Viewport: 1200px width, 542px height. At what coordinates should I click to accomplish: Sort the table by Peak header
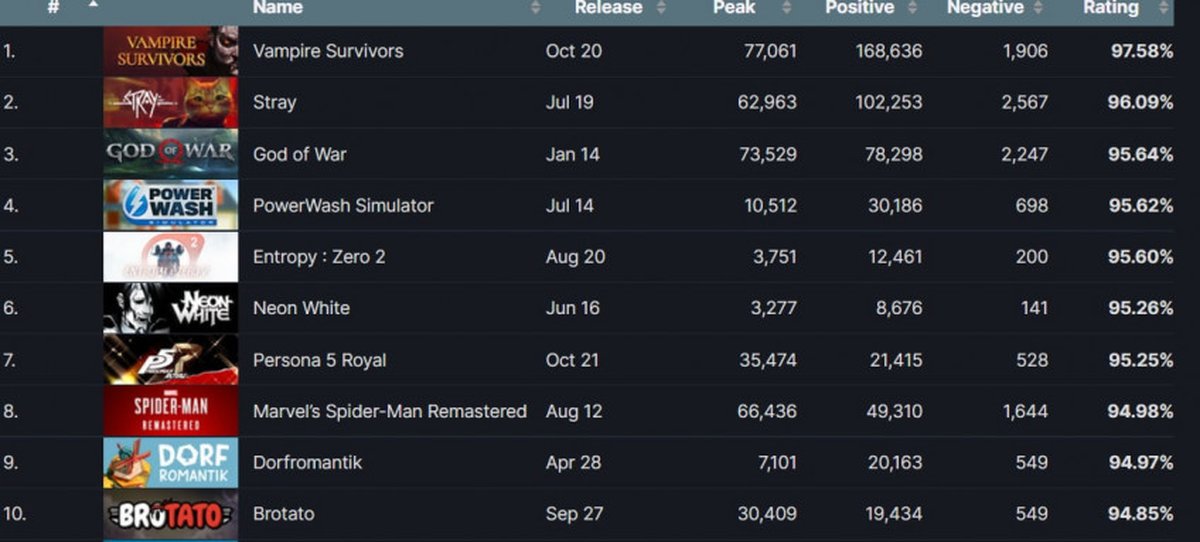pos(734,8)
